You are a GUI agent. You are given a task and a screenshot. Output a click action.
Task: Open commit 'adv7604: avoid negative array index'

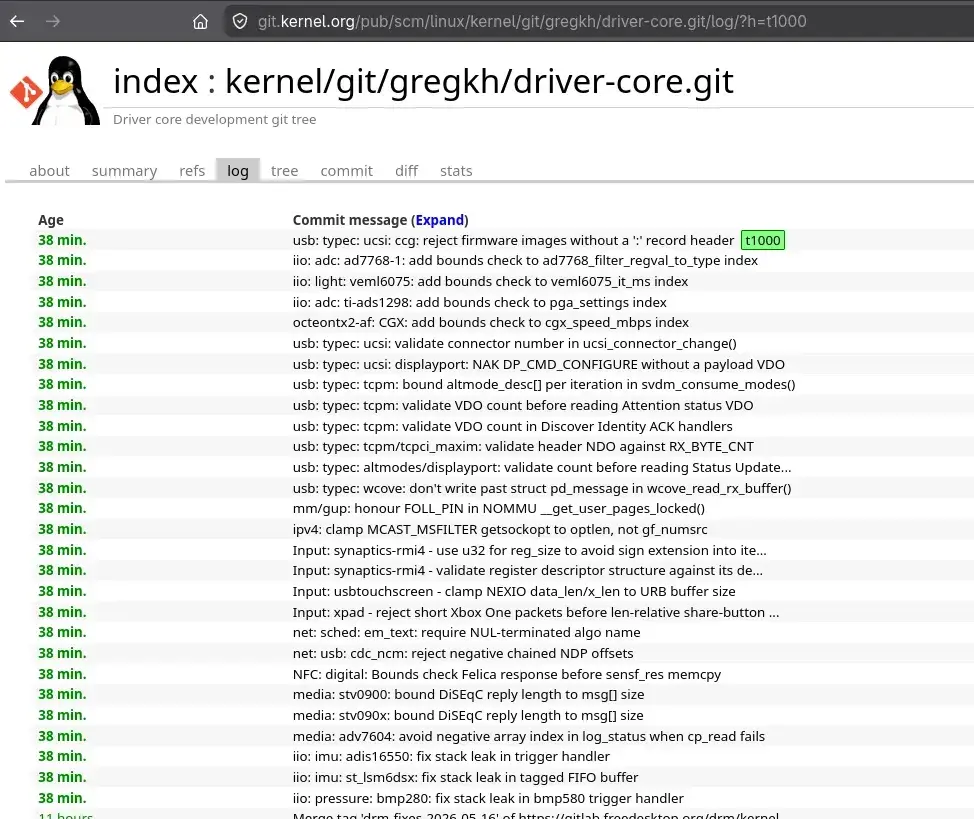(529, 736)
